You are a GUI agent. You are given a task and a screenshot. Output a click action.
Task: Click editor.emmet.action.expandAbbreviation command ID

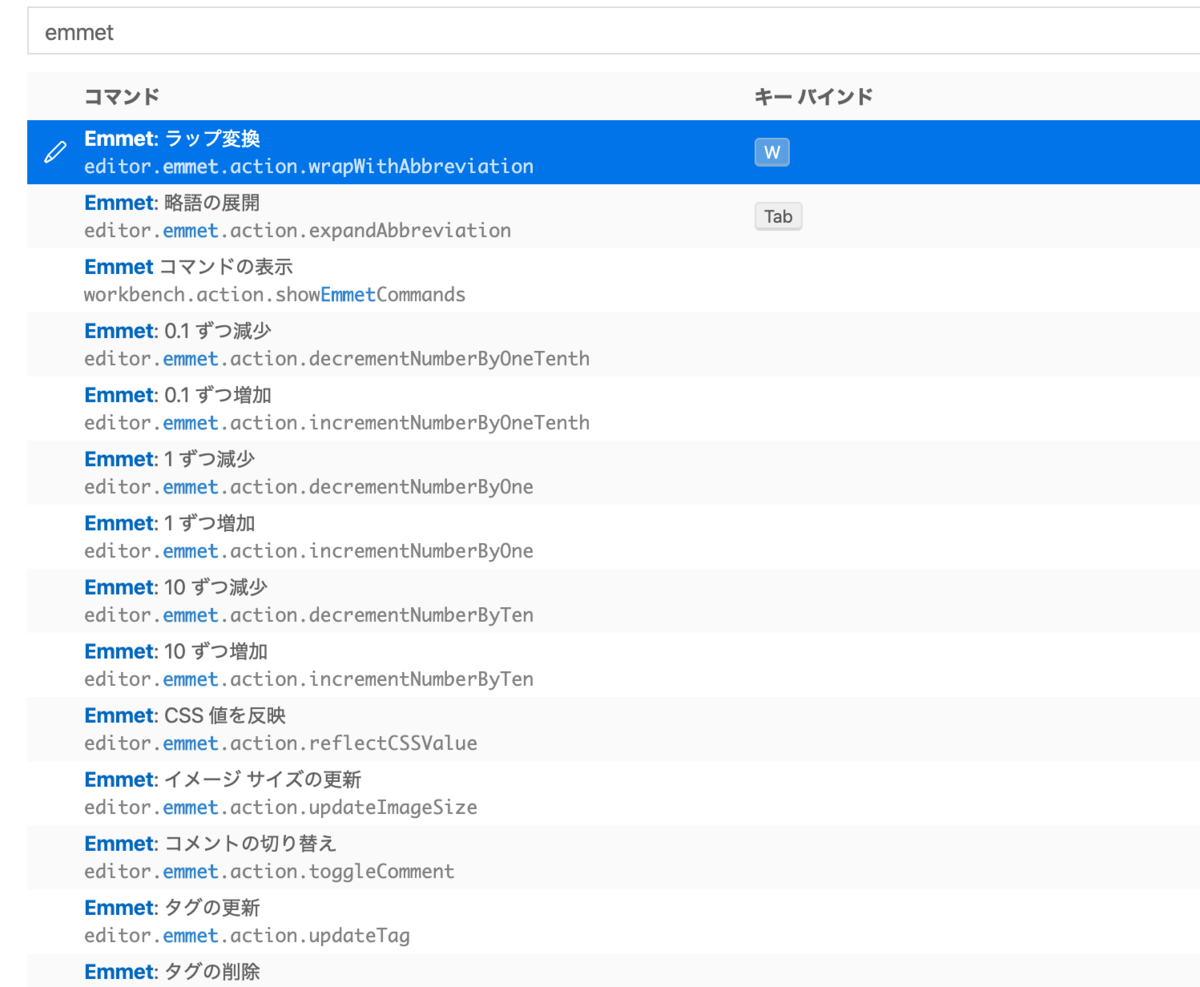tap(297, 230)
